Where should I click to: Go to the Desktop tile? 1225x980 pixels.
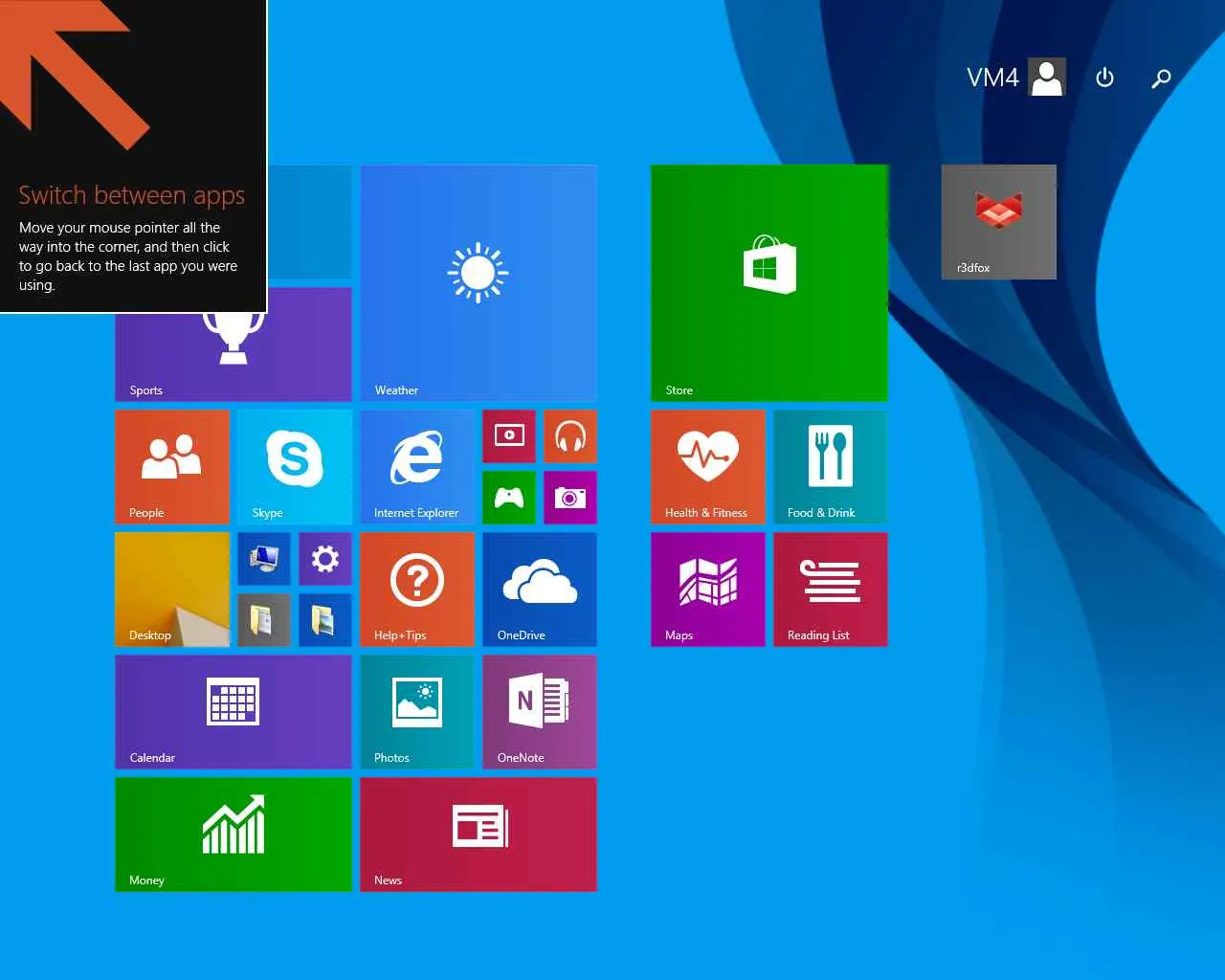pyautogui.click(x=172, y=590)
